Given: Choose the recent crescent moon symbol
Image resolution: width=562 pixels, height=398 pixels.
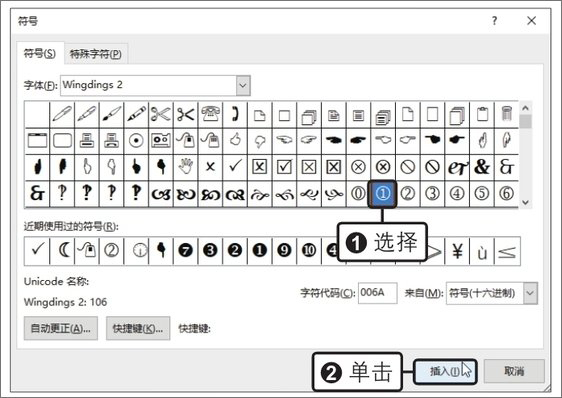Looking at the screenshot, I should [62, 250].
